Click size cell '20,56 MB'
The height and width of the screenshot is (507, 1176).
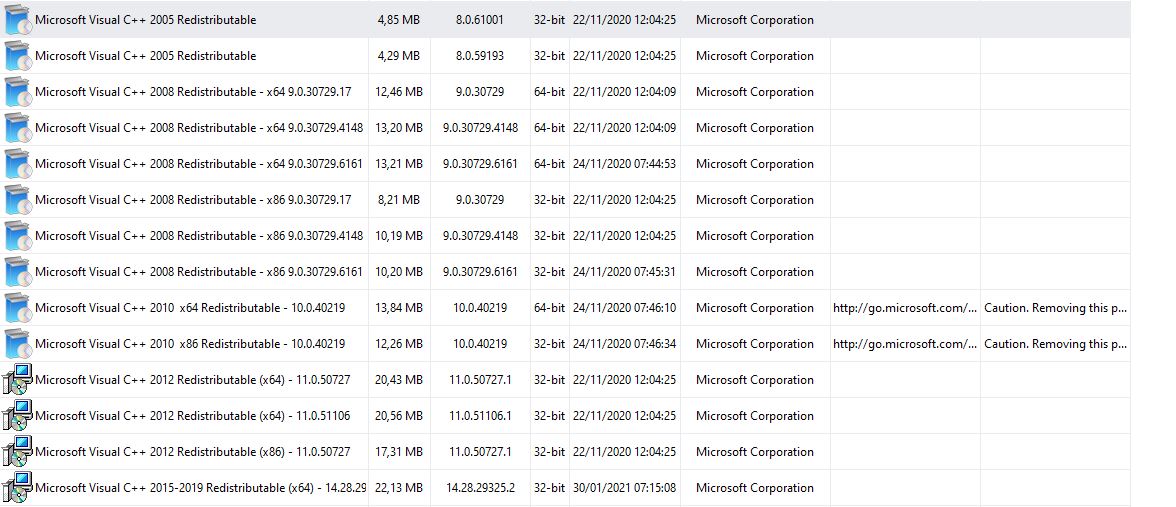pyautogui.click(x=399, y=416)
